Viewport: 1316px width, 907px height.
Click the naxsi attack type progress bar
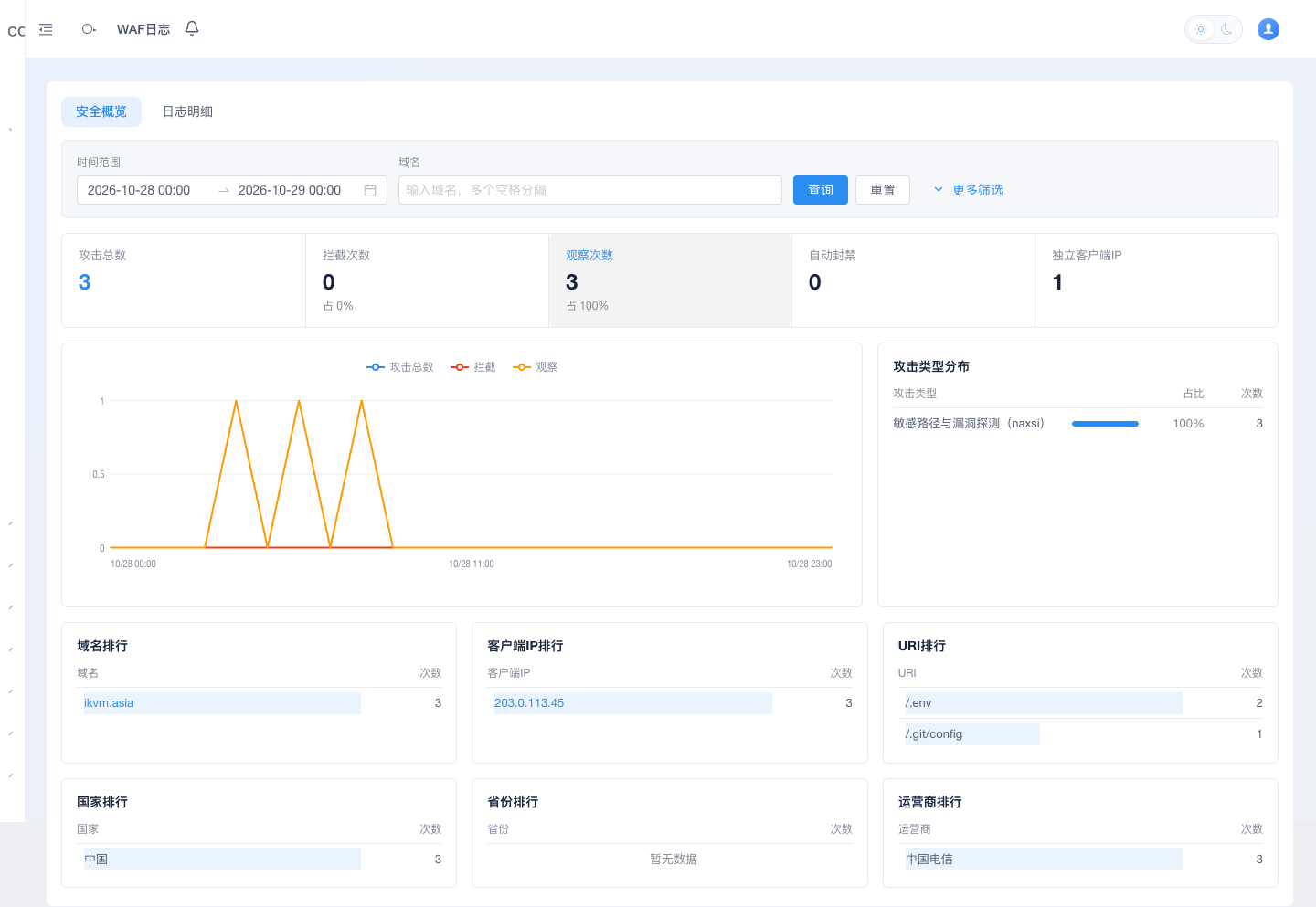pos(1105,424)
